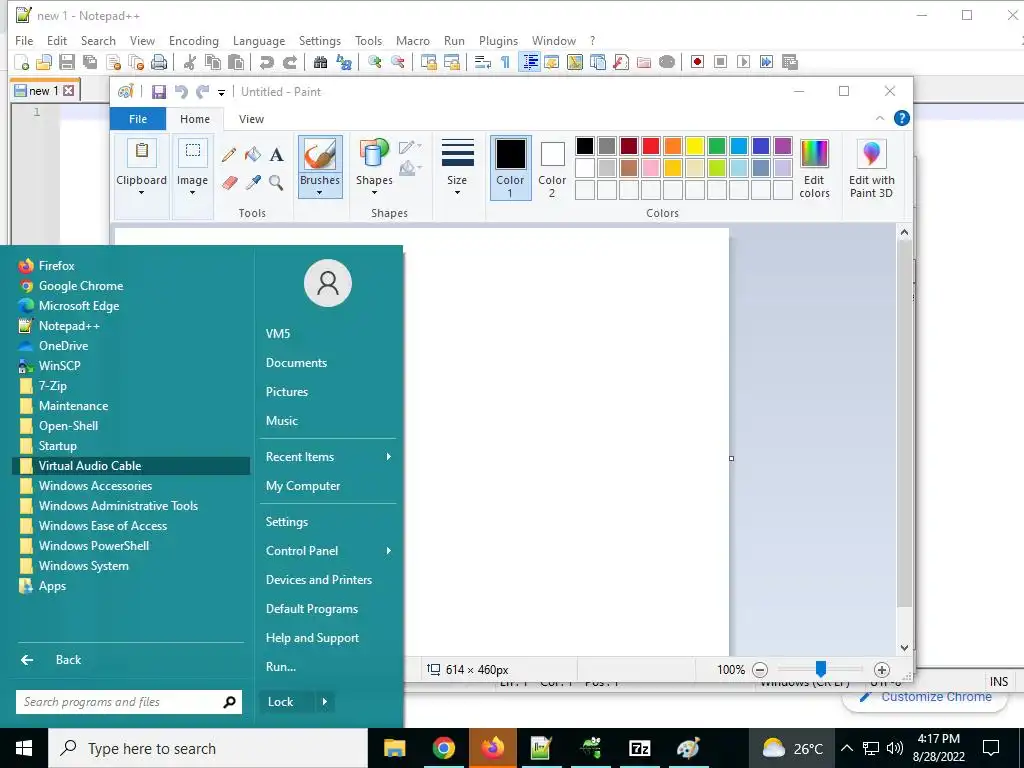Viewport: 1024px width, 768px height.
Task: Expand the Clipboard dropdown in Paint
Action: 141,193
